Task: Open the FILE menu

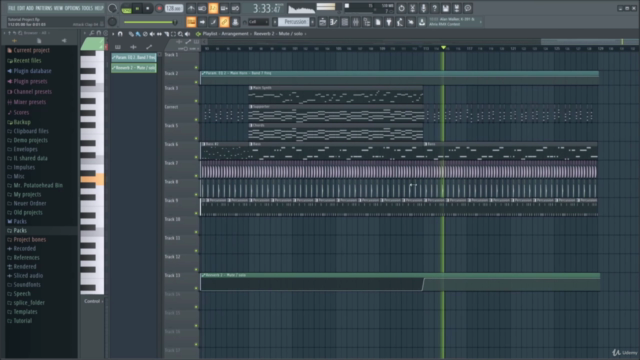Action: click(11, 8)
